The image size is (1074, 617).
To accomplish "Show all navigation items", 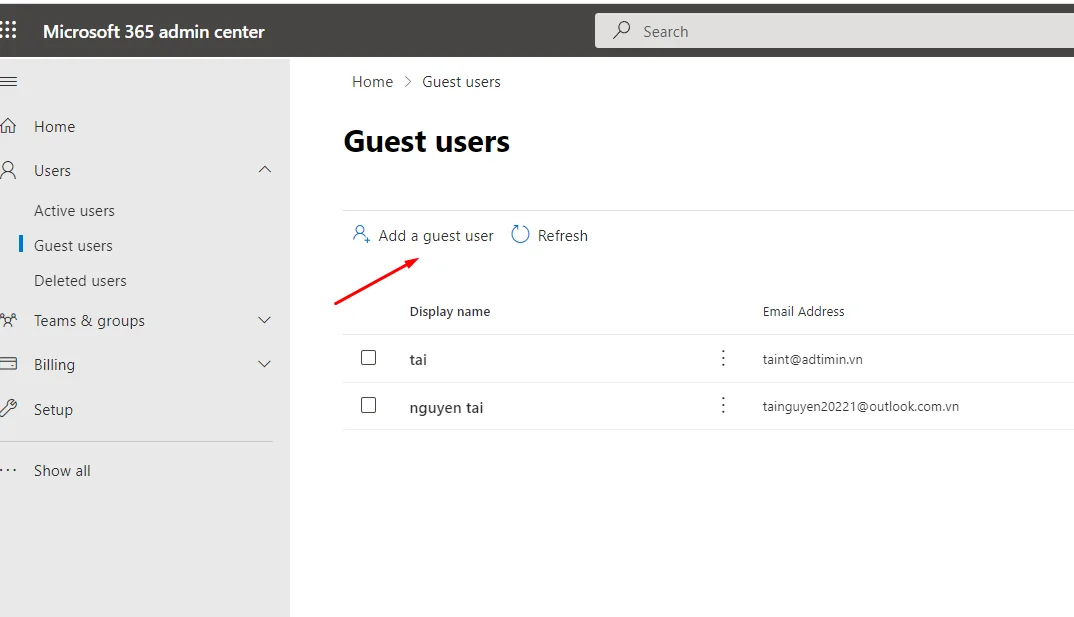I will point(62,471).
